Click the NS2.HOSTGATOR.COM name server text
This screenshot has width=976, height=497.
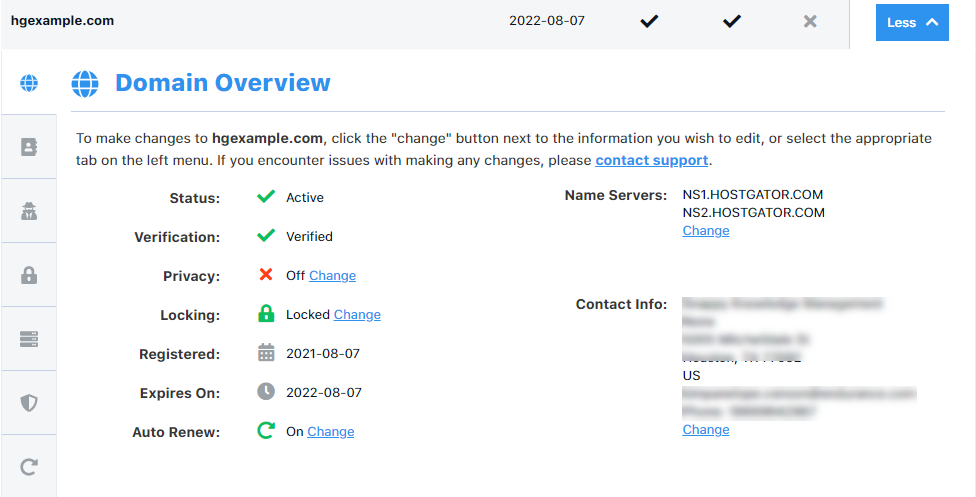coord(754,212)
